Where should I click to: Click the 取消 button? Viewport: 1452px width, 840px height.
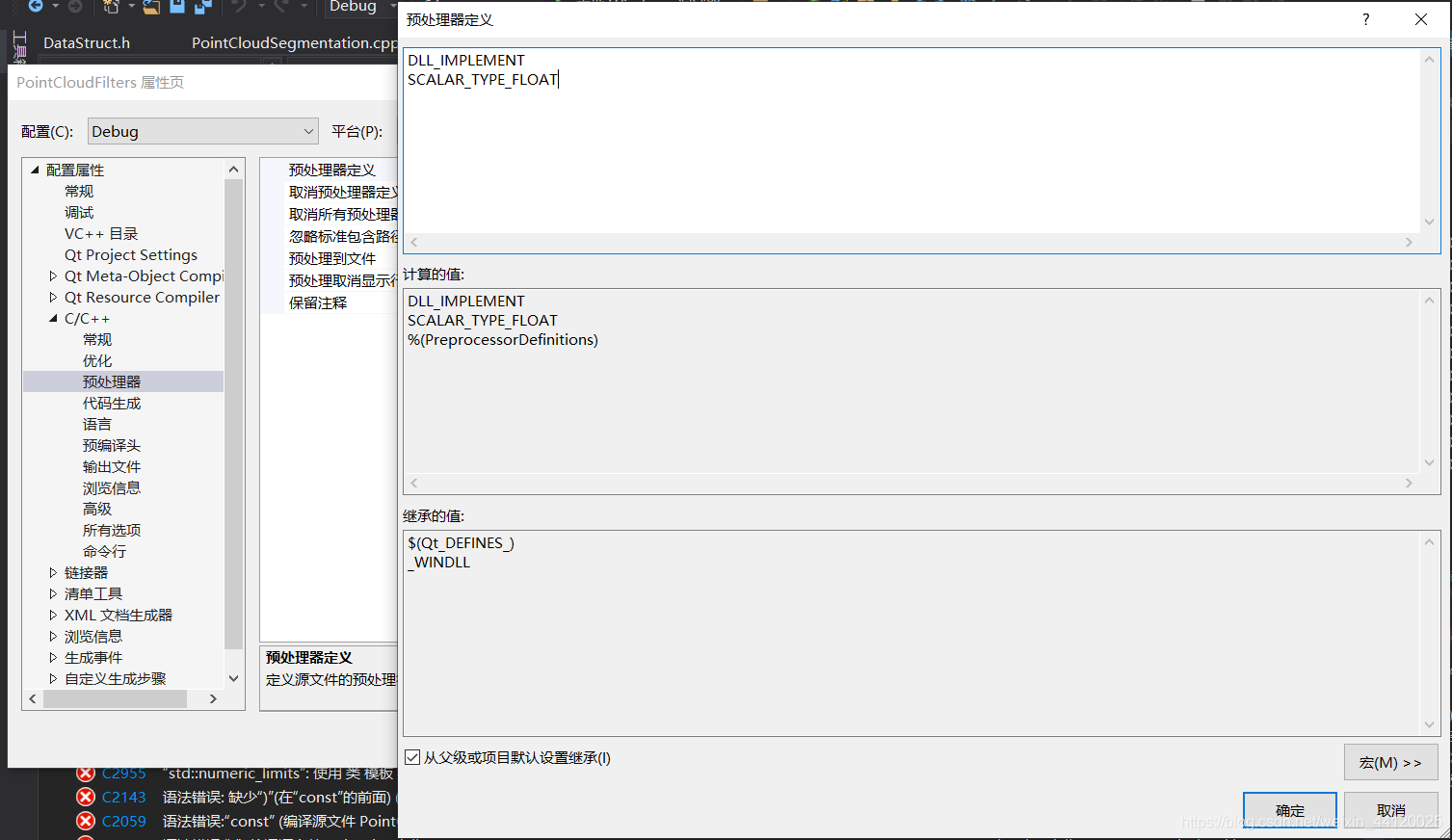tap(1391, 810)
